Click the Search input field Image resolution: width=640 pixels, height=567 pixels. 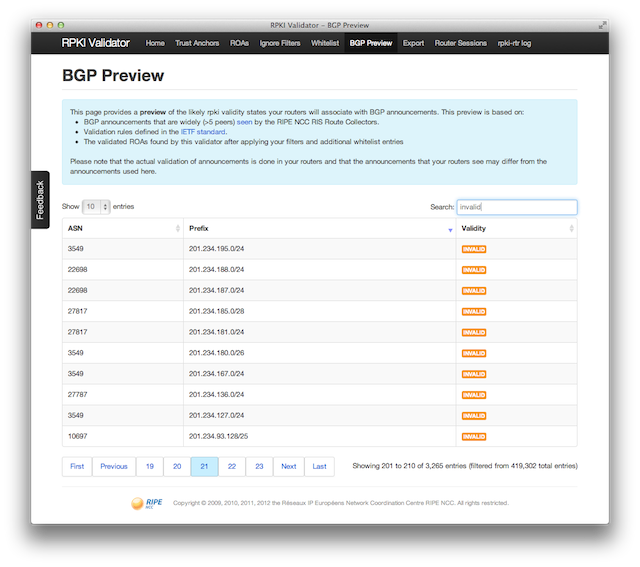(516, 207)
